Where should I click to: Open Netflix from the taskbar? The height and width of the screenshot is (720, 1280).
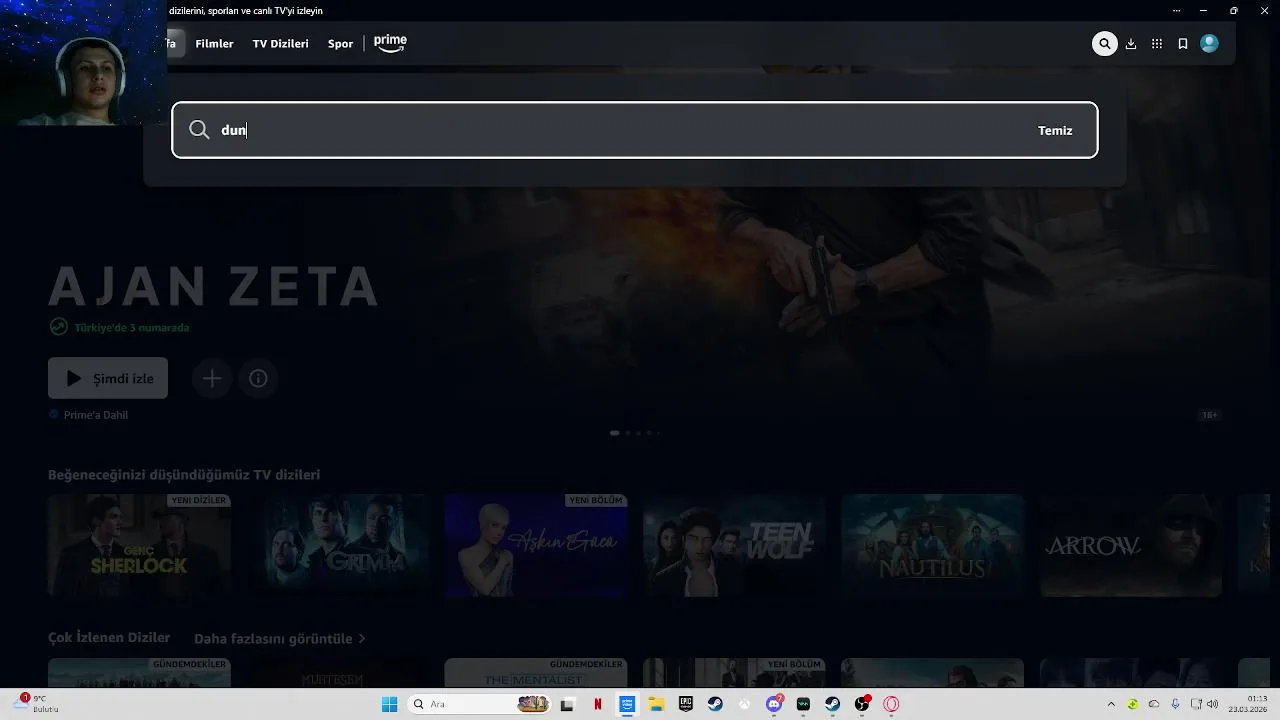[x=598, y=704]
